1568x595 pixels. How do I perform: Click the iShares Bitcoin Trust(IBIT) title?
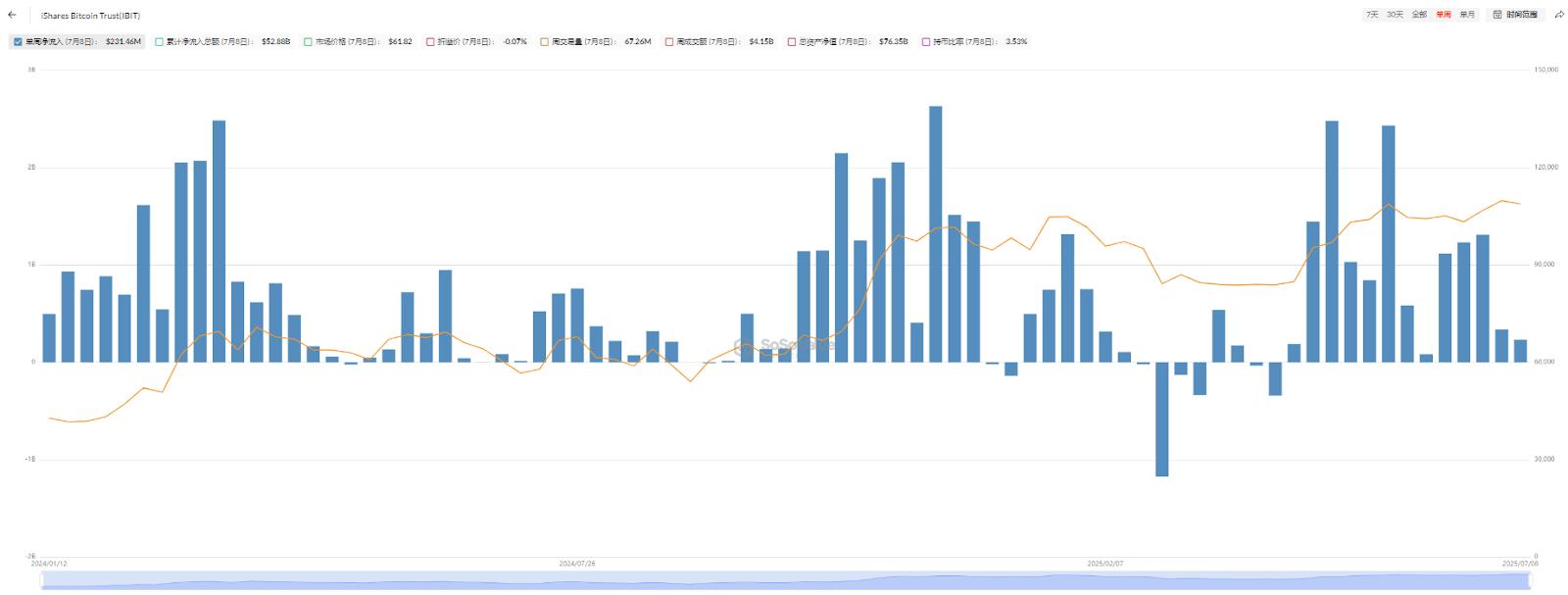pos(90,16)
